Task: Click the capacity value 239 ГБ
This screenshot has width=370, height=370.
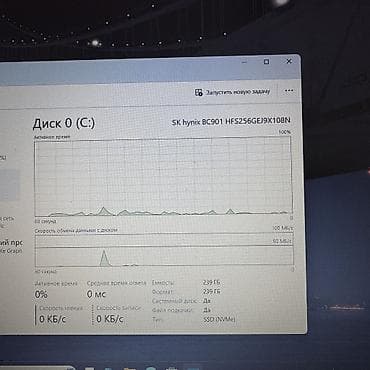Action: 211,283
